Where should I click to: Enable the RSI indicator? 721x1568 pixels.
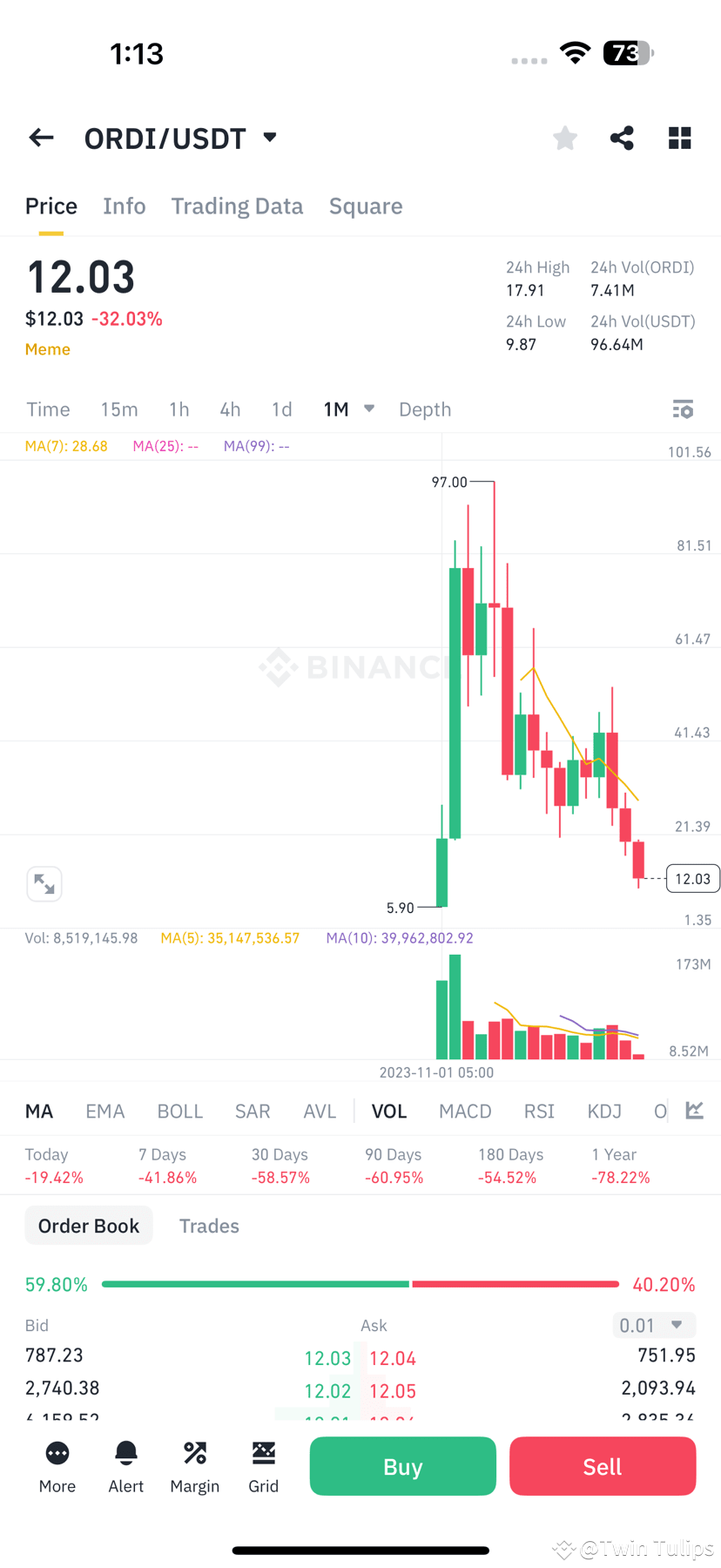point(539,1111)
